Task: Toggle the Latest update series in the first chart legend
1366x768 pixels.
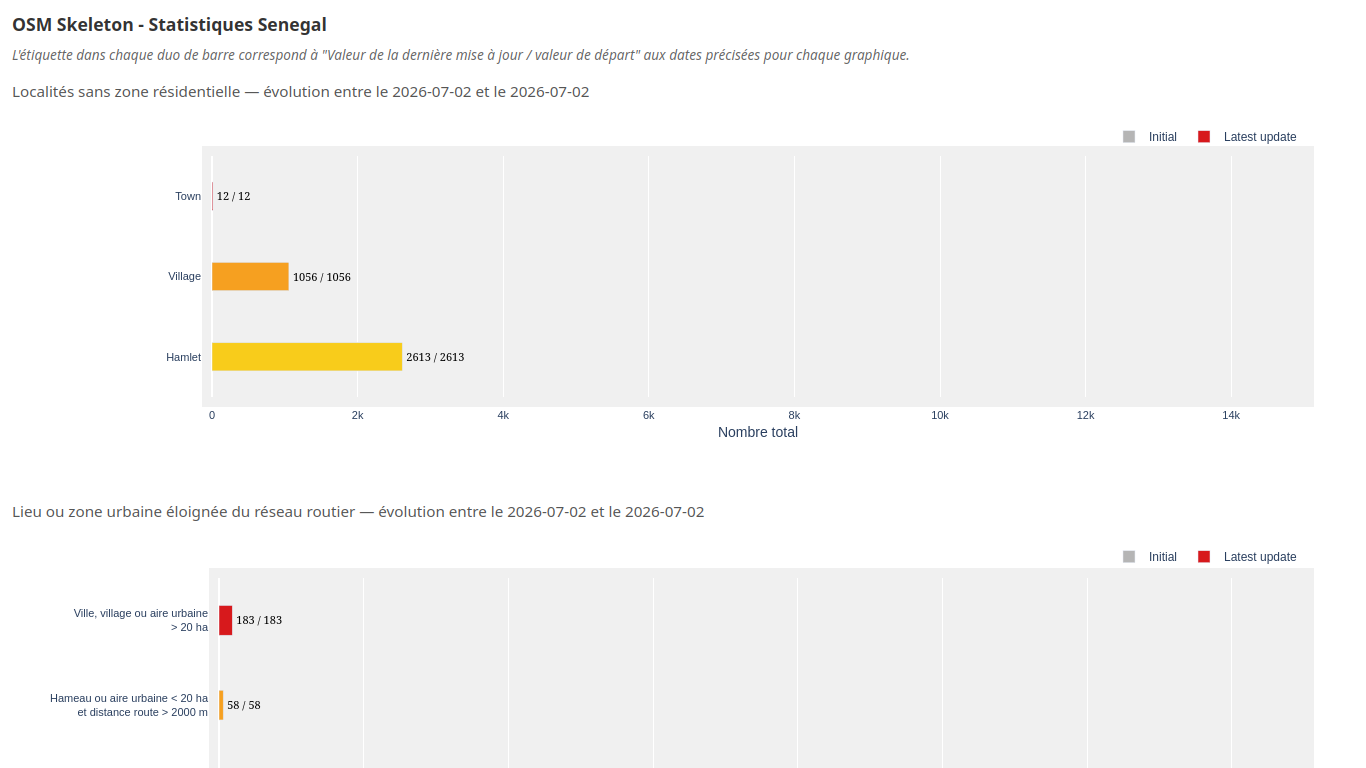Action: 1247,137
